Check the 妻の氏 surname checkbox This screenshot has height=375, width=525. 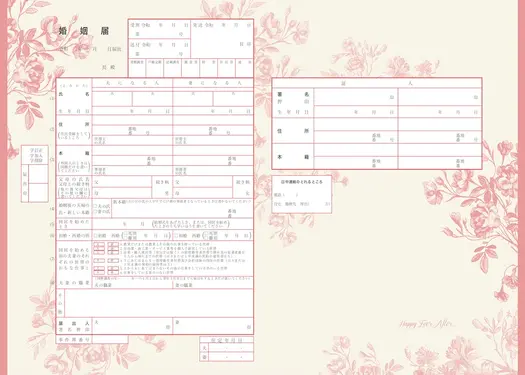95,211
